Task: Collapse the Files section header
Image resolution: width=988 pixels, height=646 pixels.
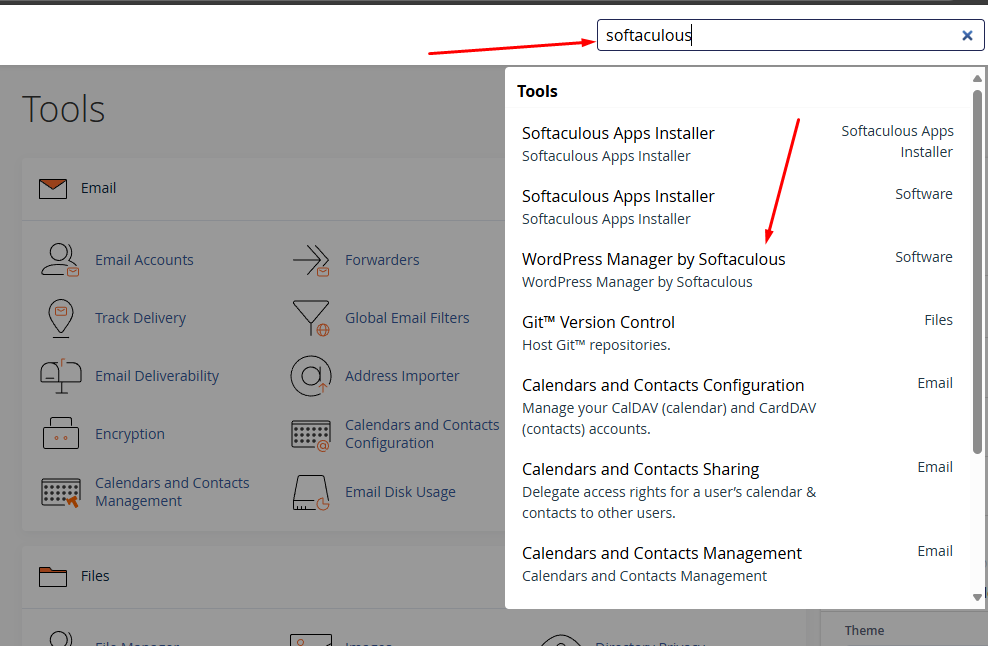Action: click(x=95, y=576)
